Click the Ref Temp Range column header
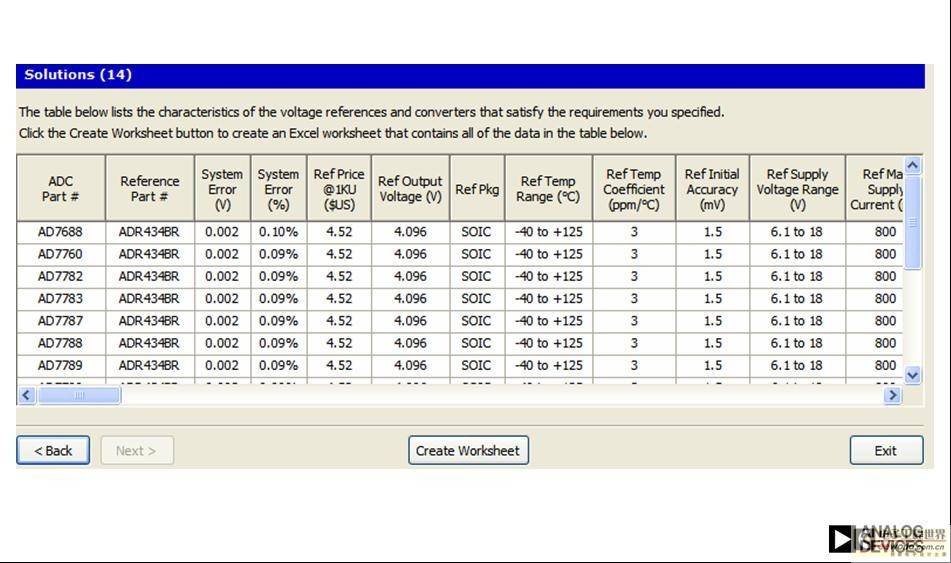951x563 pixels. coord(548,188)
